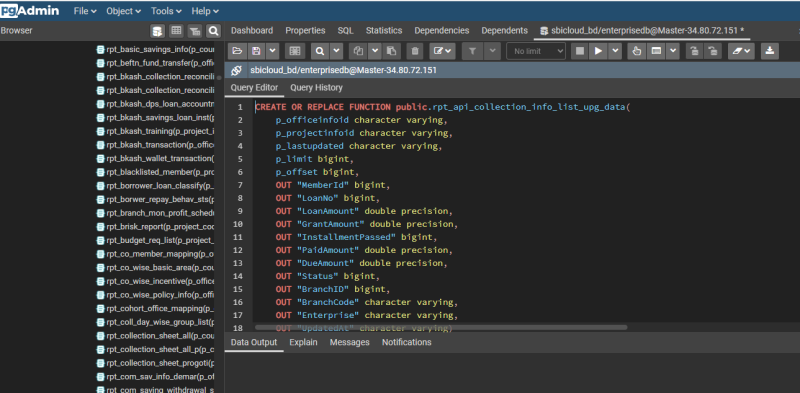
Task: Click the pgAdmin logo
Action: coord(30,11)
